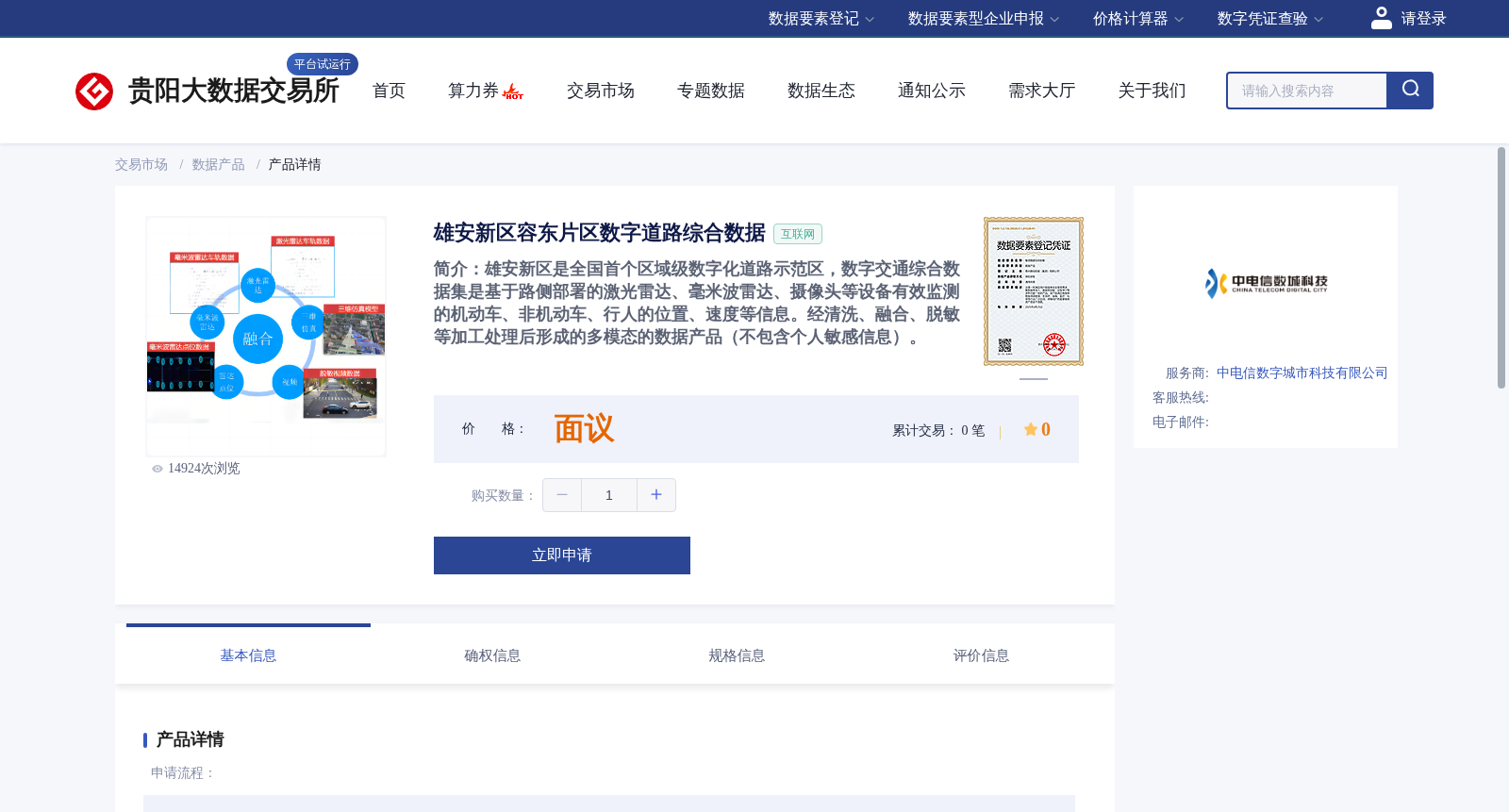Switch to the 规格信息 tab
This screenshot has height=812, width=1509.
pyautogui.click(x=737, y=655)
